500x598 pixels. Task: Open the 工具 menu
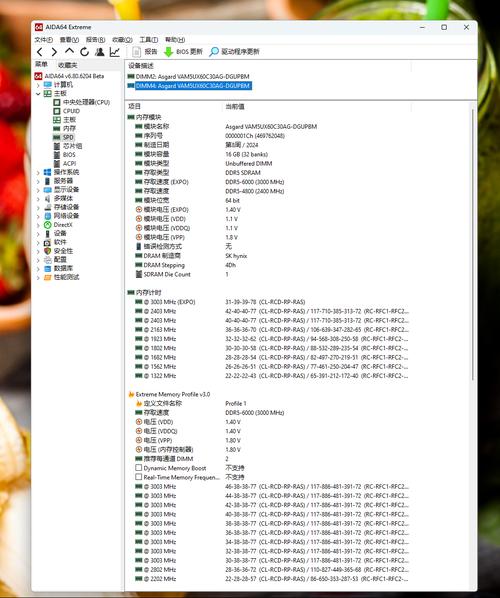coord(148,40)
